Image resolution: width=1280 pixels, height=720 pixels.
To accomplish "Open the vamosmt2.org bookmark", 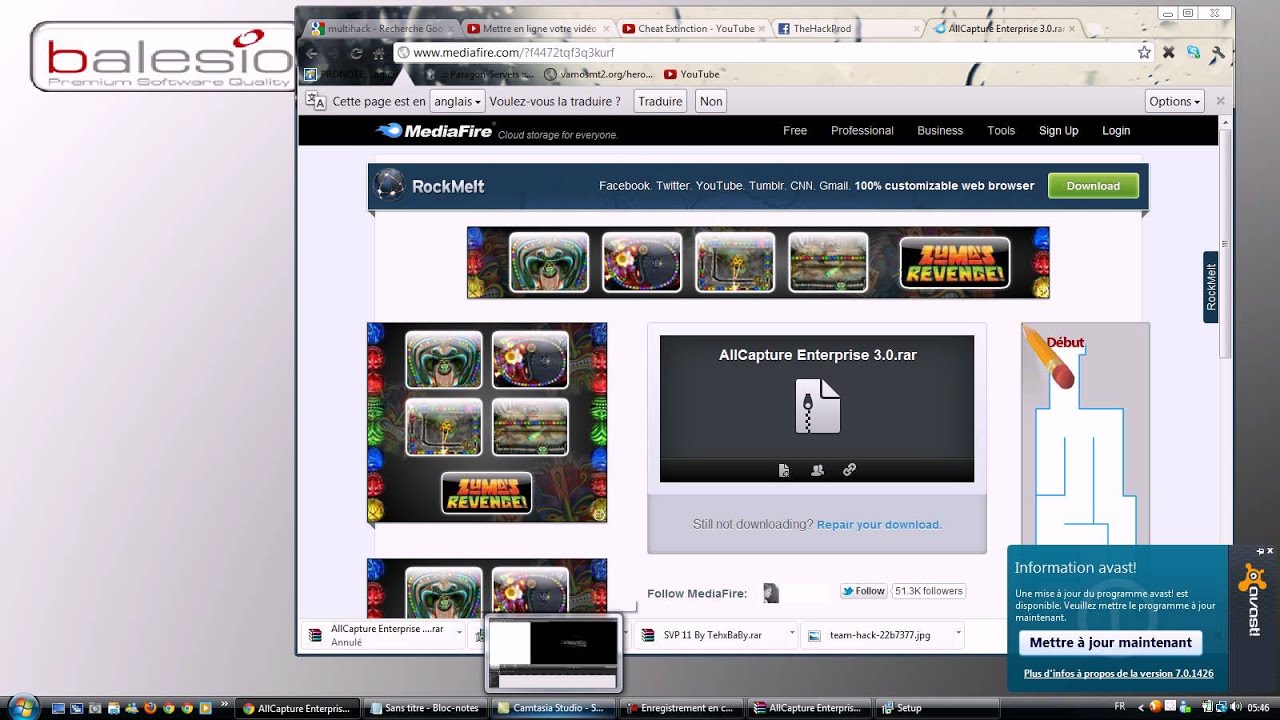I will click(599, 74).
